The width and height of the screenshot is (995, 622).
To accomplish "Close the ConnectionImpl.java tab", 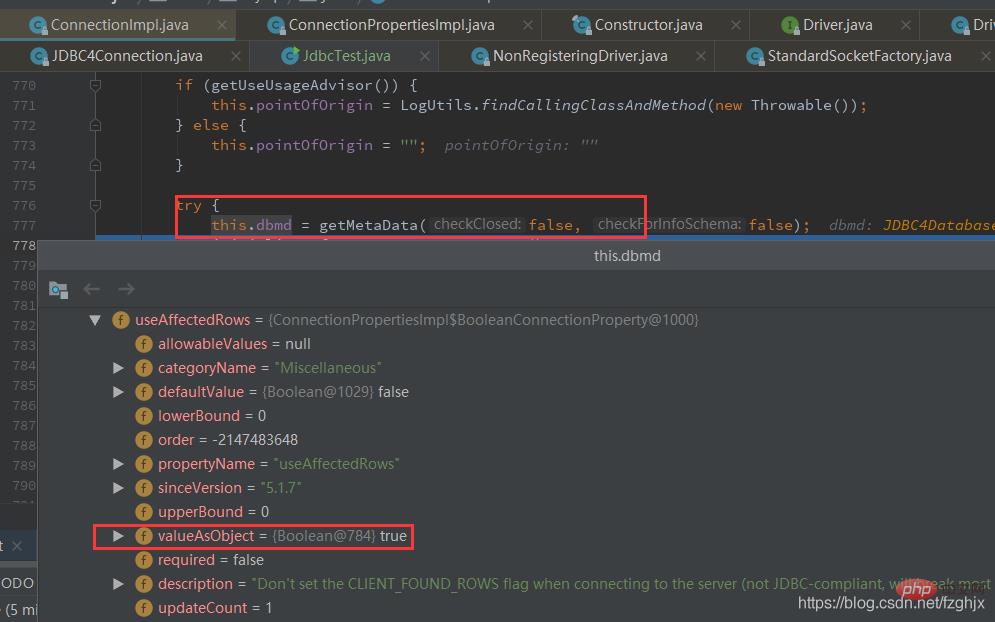I will tap(209, 24).
